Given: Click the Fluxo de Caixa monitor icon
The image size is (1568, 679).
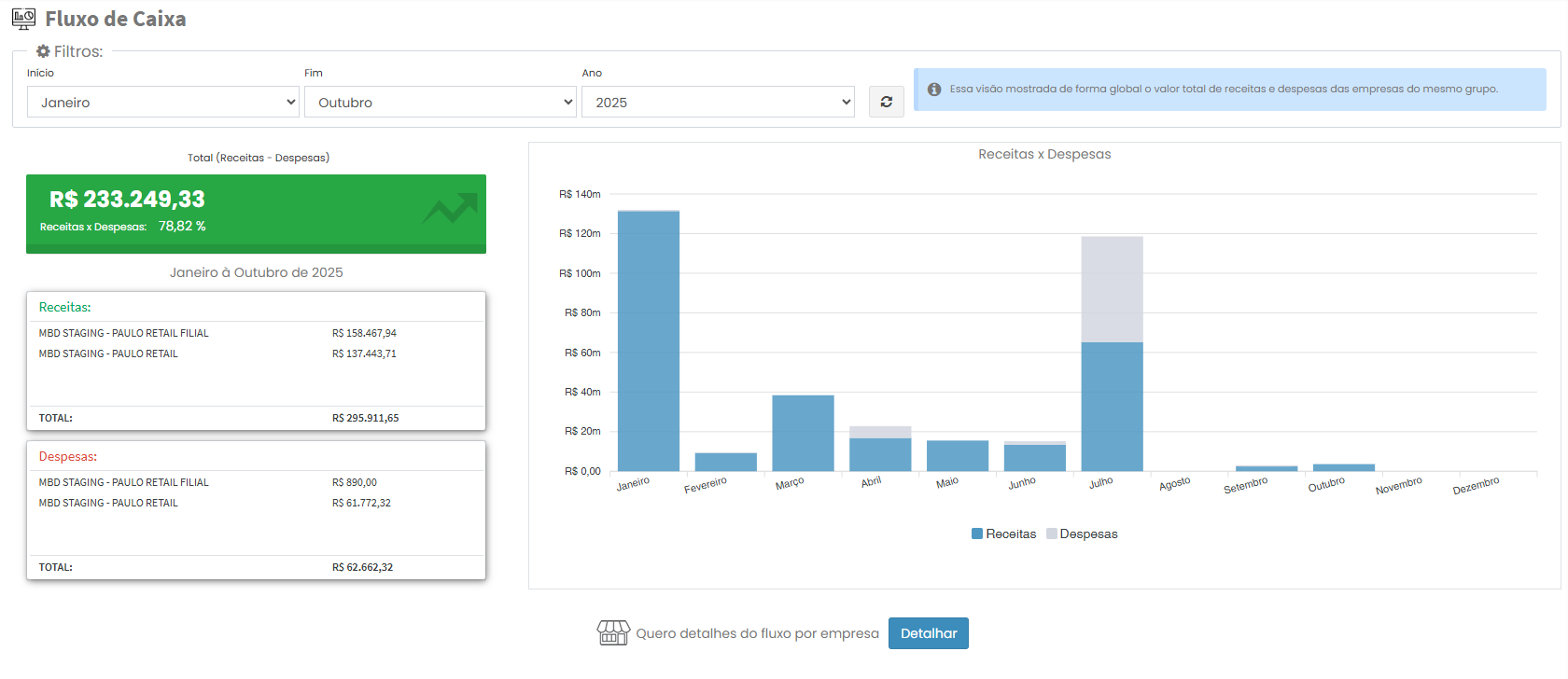Looking at the screenshot, I should (x=23, y=19).
